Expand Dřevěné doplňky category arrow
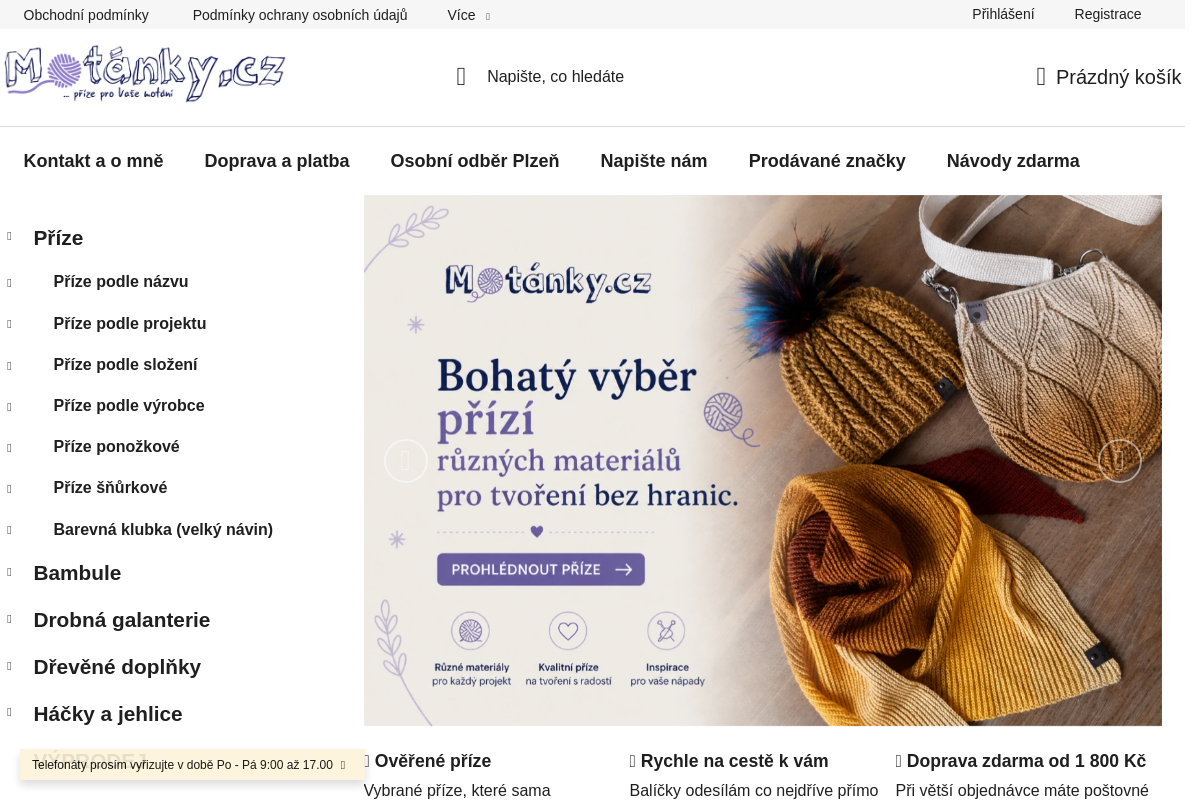The width and height of the screenshot is (1200, 800). (x=9, y=666)
